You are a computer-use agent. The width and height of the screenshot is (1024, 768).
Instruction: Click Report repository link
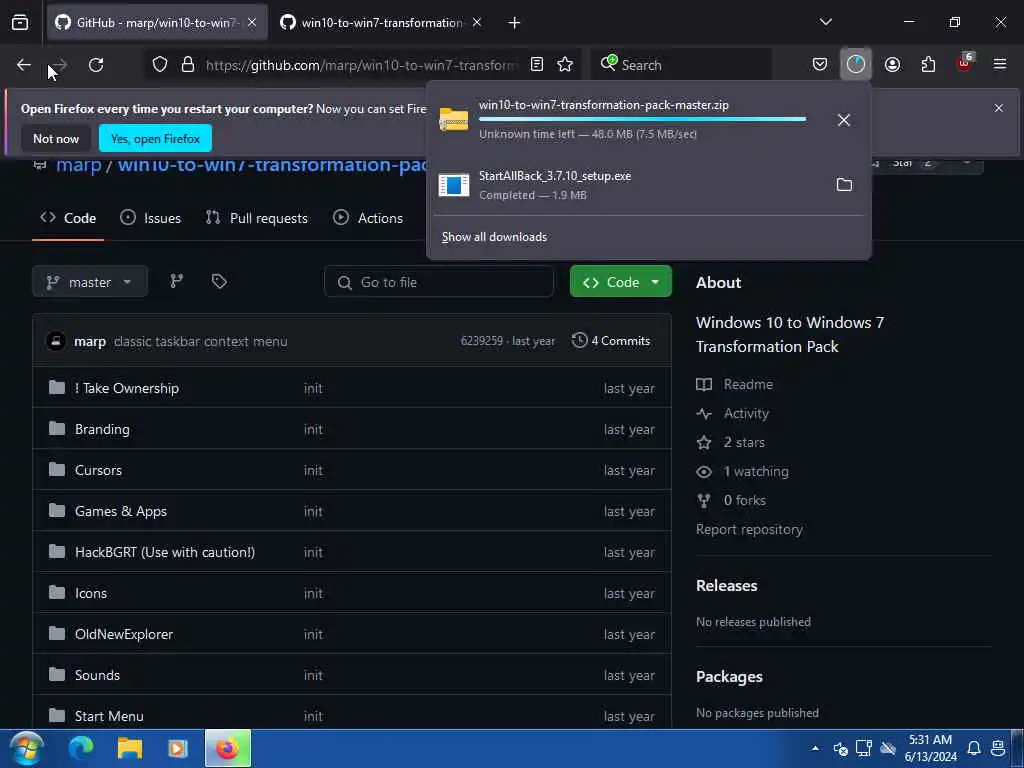coord(749,530)
